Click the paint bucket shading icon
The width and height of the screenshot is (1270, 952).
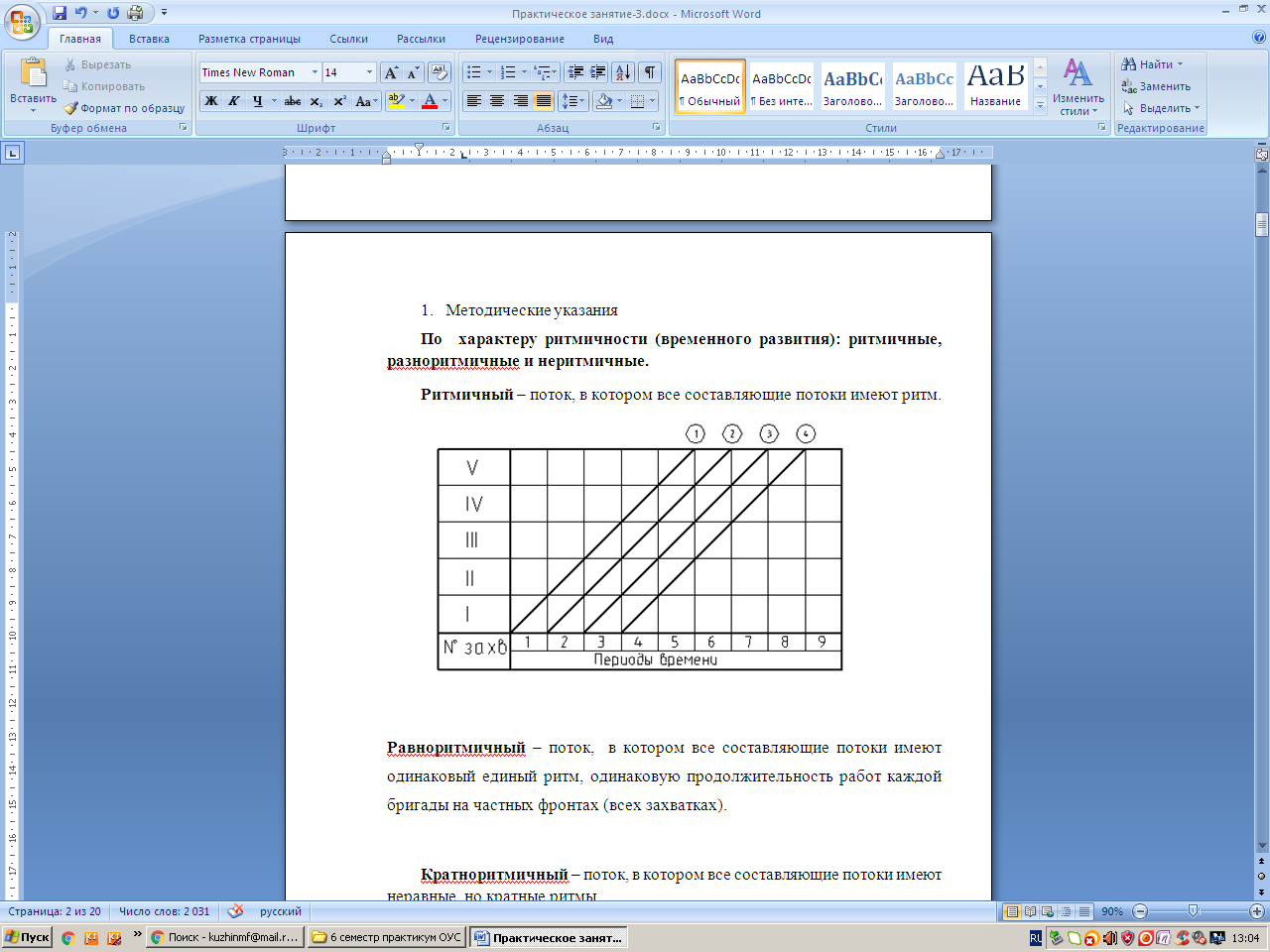[603, 101]
